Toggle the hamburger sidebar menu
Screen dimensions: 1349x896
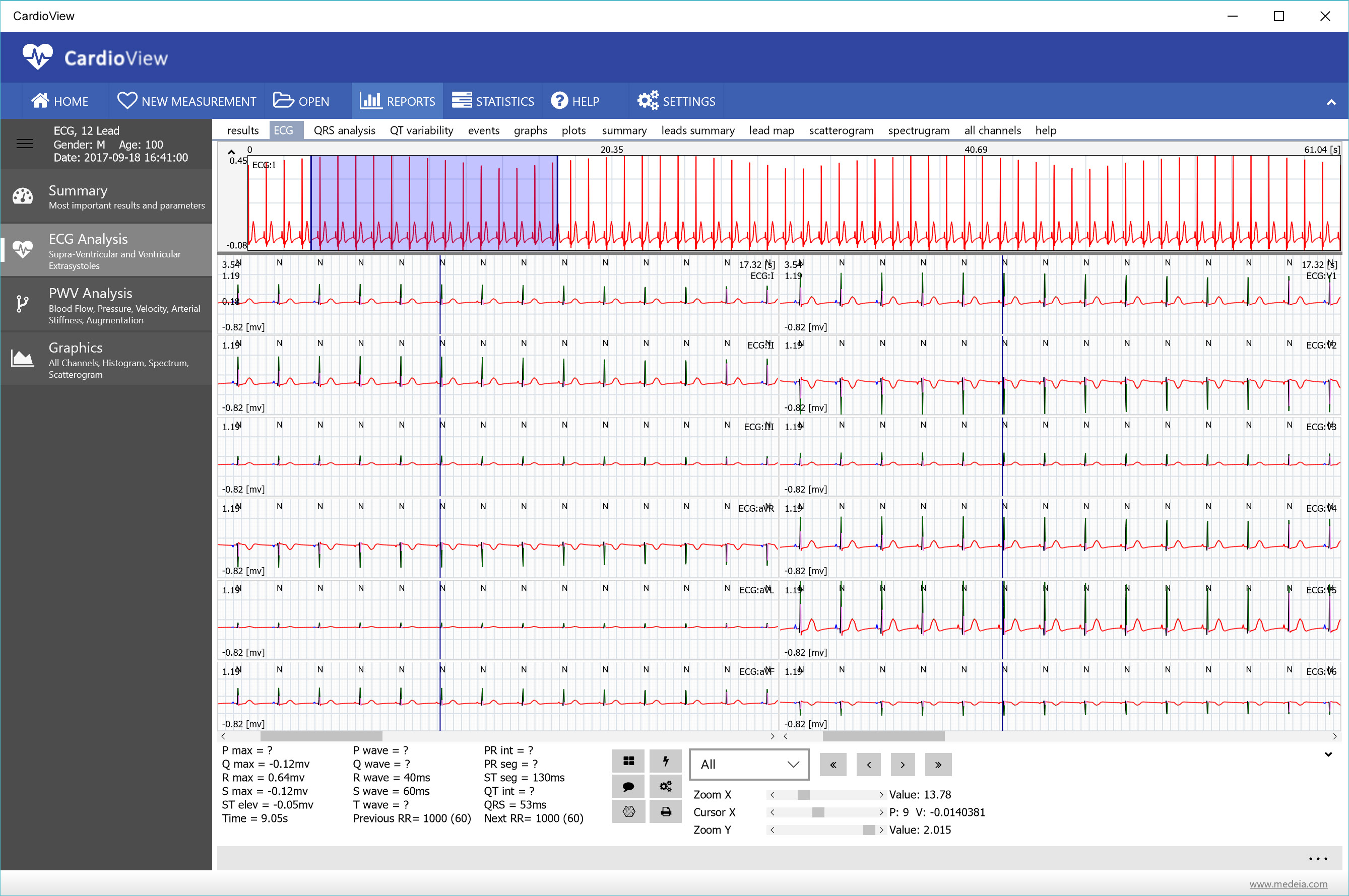pos(25,144)
